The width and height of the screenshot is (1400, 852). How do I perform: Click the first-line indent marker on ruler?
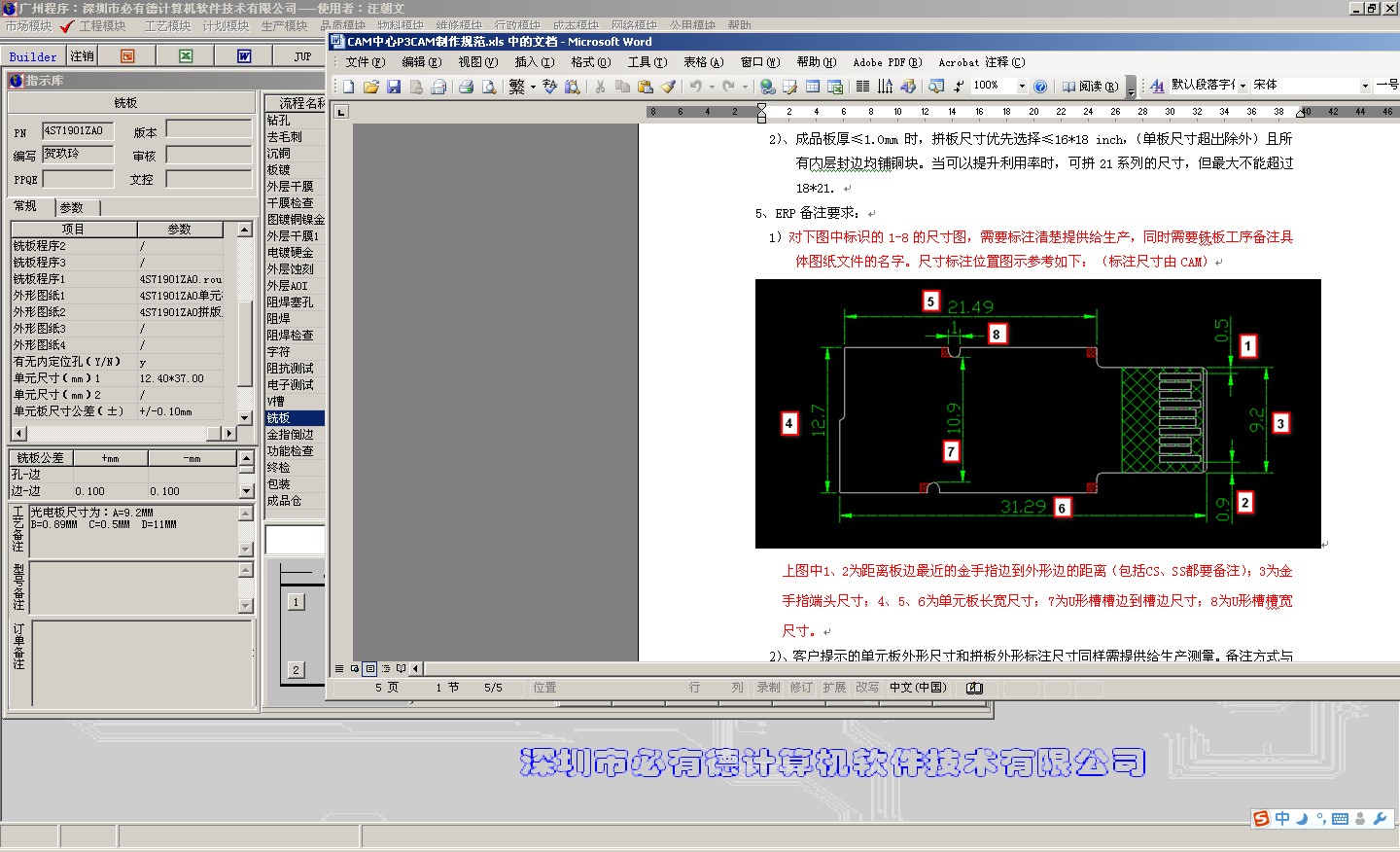click(761, 107)
